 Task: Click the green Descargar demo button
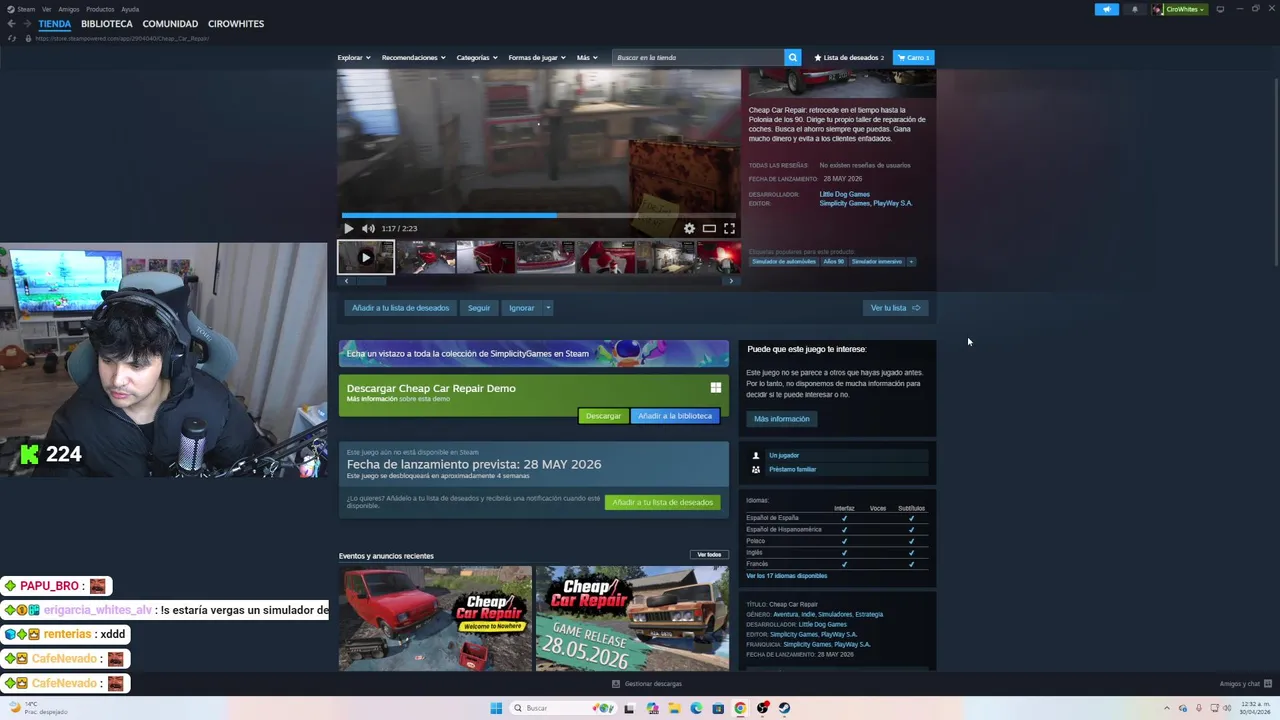[x=603, y=416]
